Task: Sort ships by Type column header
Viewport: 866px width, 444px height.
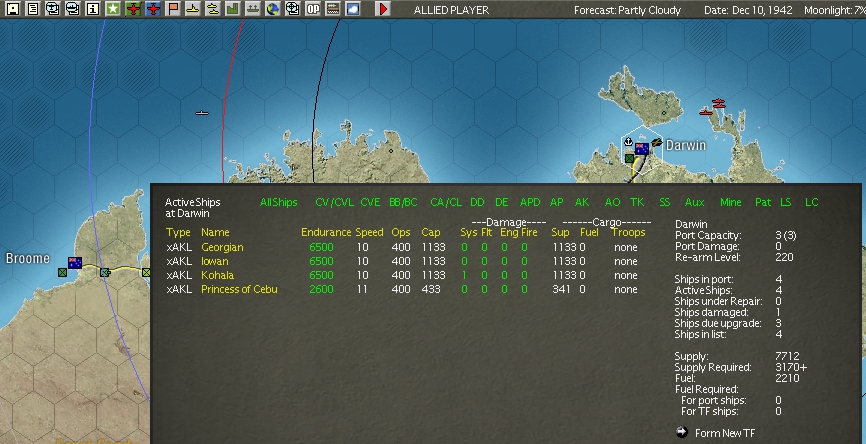Action: click(x=178, y=232)
